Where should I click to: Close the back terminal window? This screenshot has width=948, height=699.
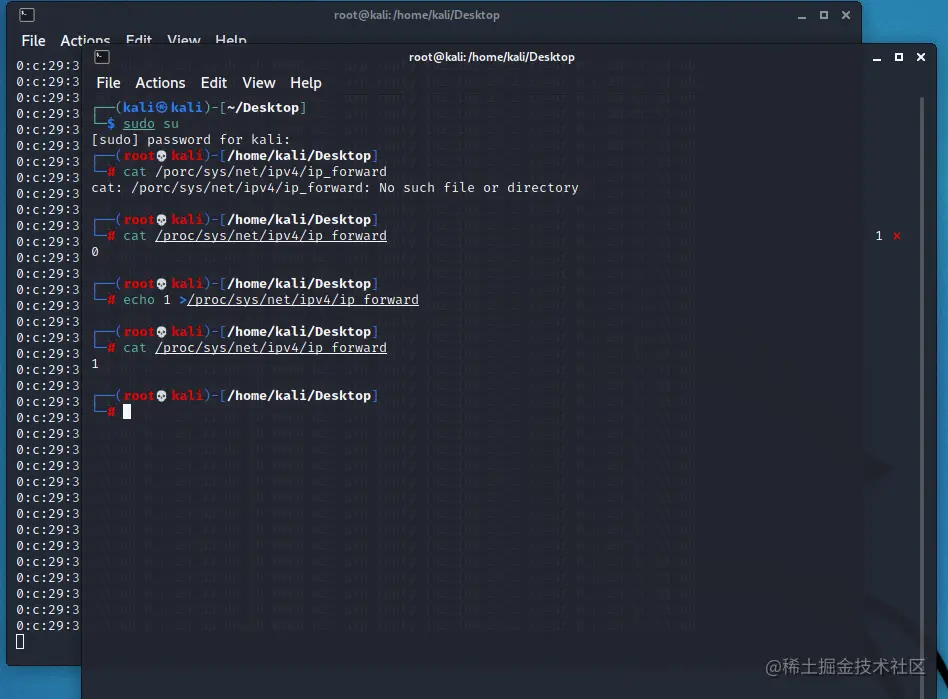coord(846,15)
